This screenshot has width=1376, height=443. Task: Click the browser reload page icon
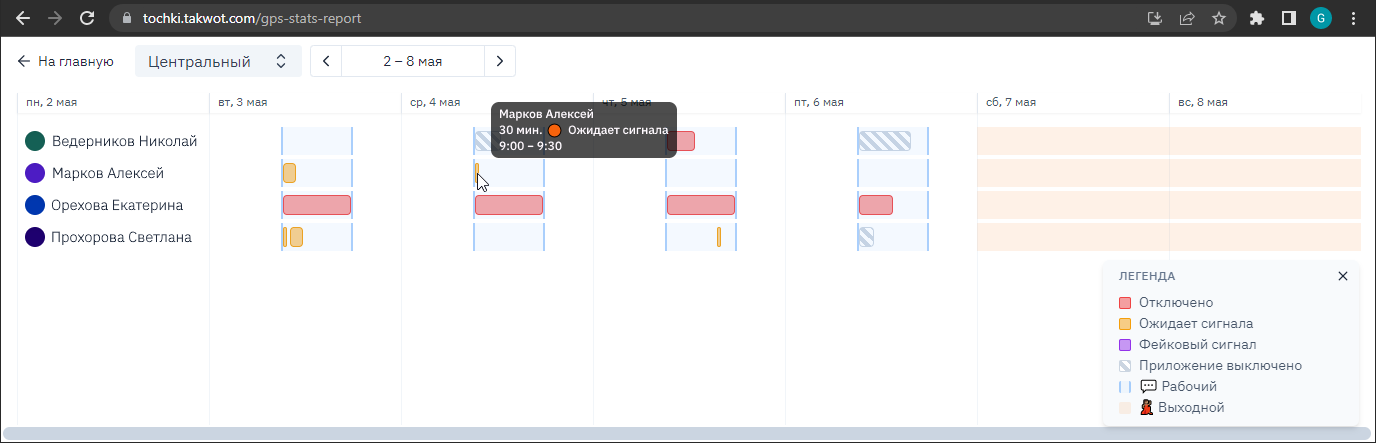coord(87,18)
